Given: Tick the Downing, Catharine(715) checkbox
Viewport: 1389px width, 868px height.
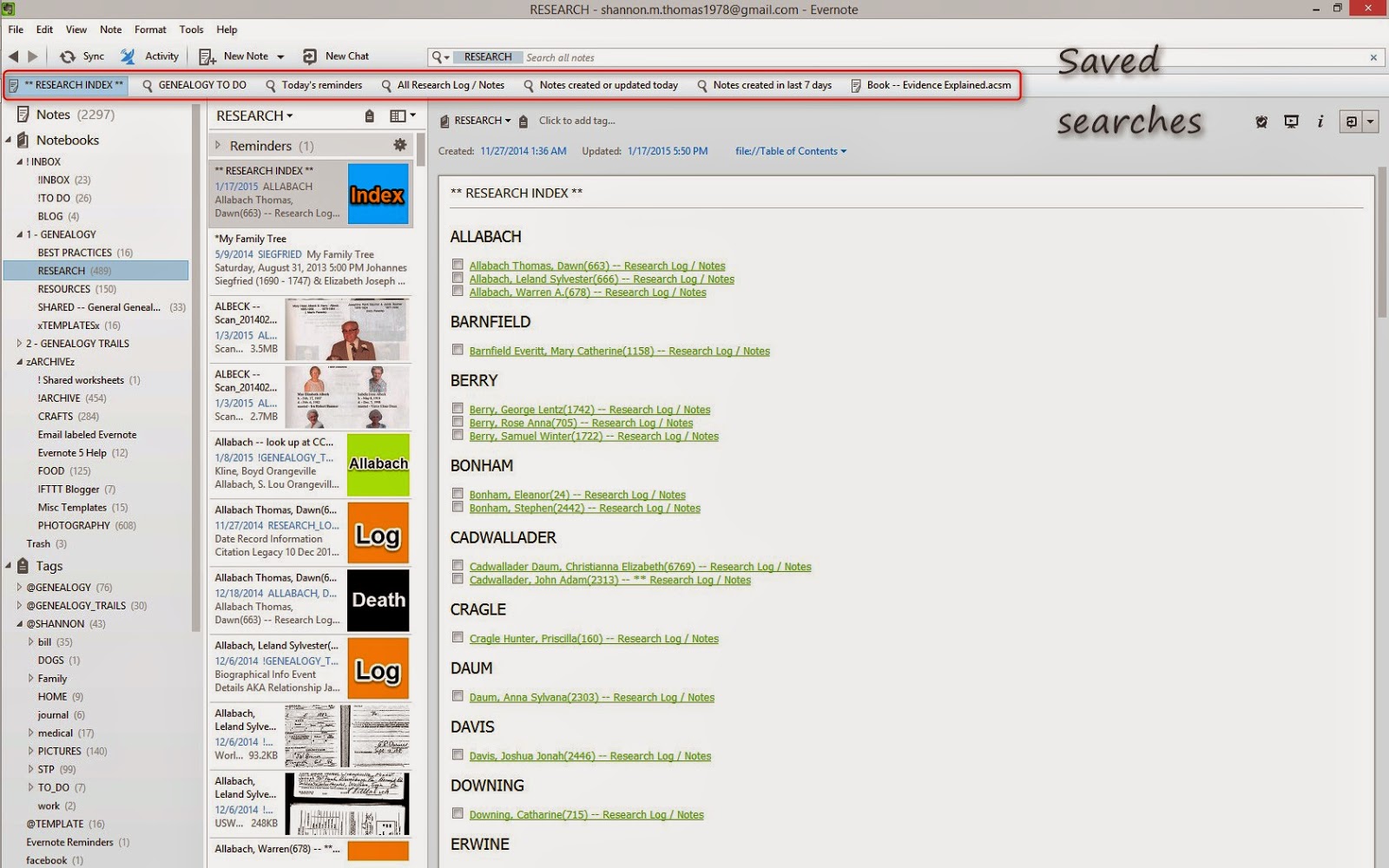Looking at the screenshot, I should pyautogui.click(x=458, y=813).
